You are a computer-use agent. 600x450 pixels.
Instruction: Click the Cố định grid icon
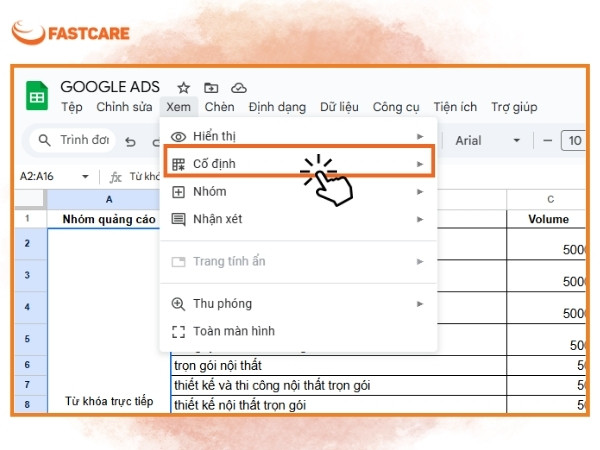(x=178, y=164)
